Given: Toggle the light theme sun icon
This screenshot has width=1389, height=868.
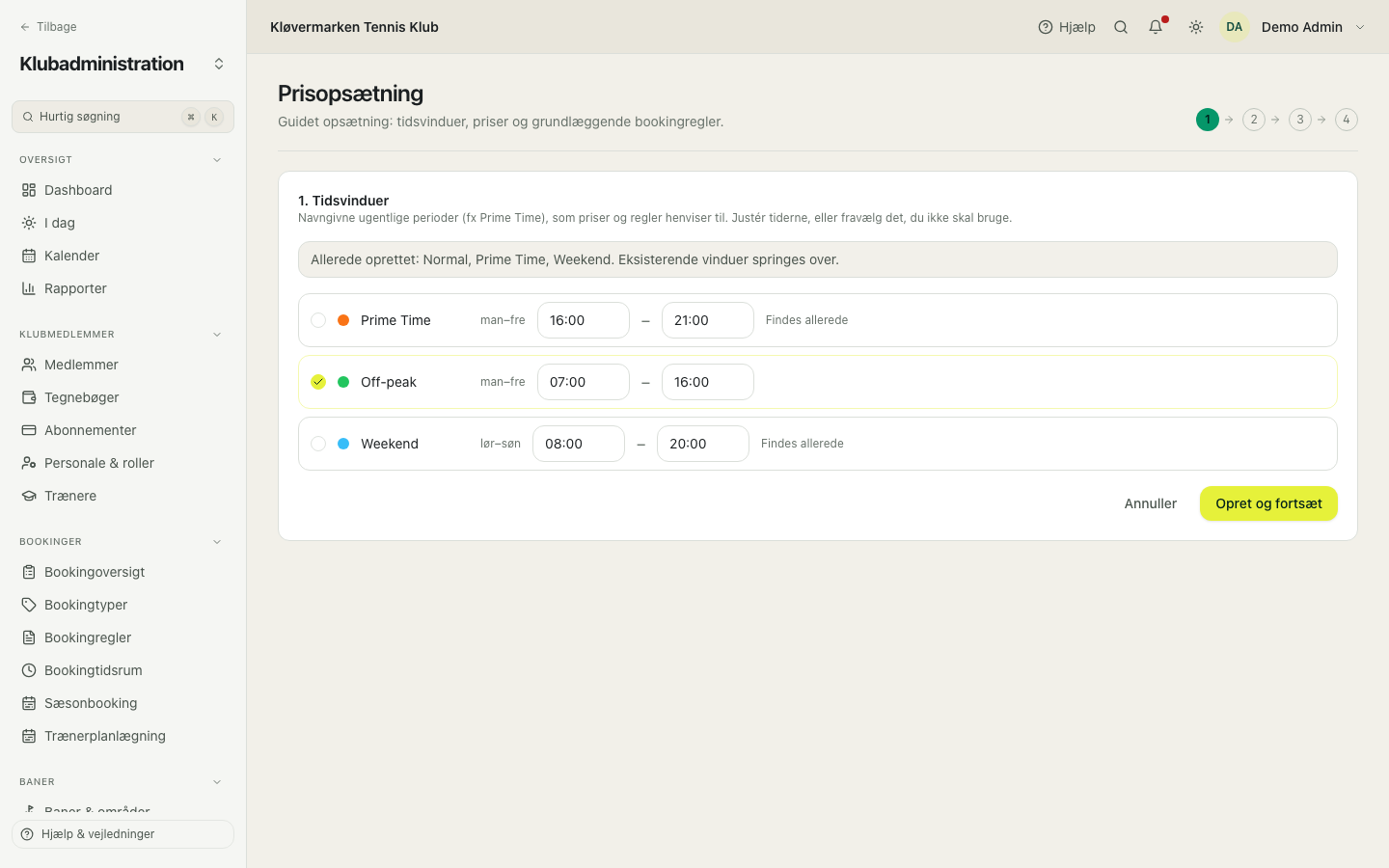Looking at the screenshot, I should [1196, 27].
